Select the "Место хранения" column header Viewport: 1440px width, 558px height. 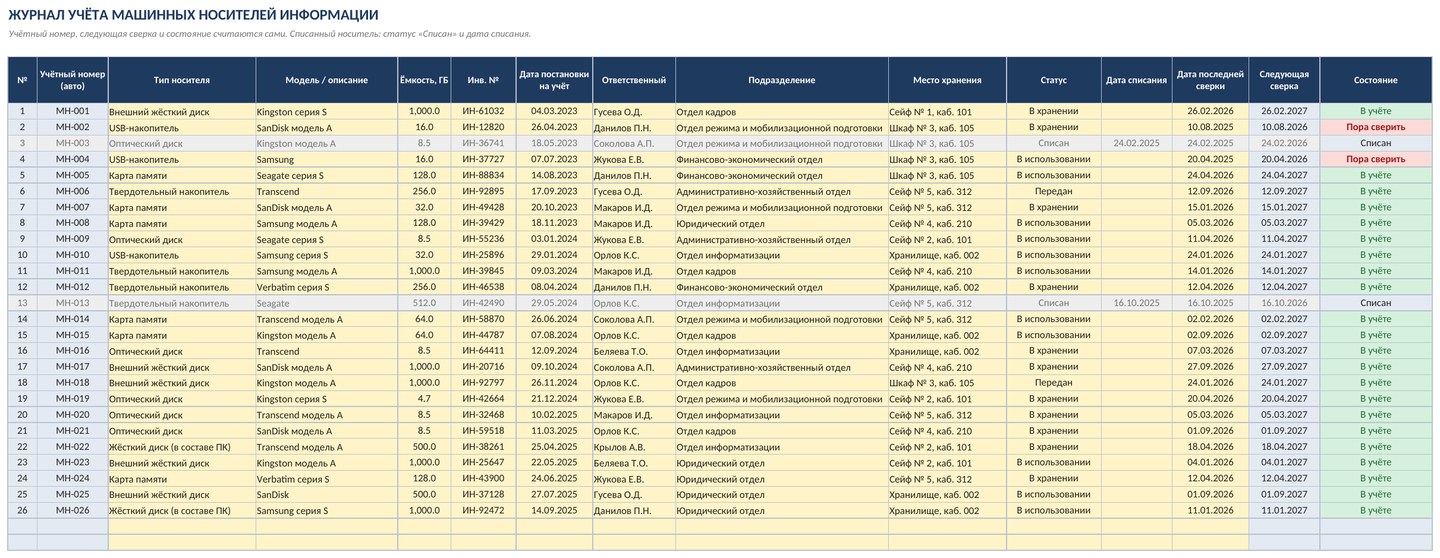coord(947,80)
